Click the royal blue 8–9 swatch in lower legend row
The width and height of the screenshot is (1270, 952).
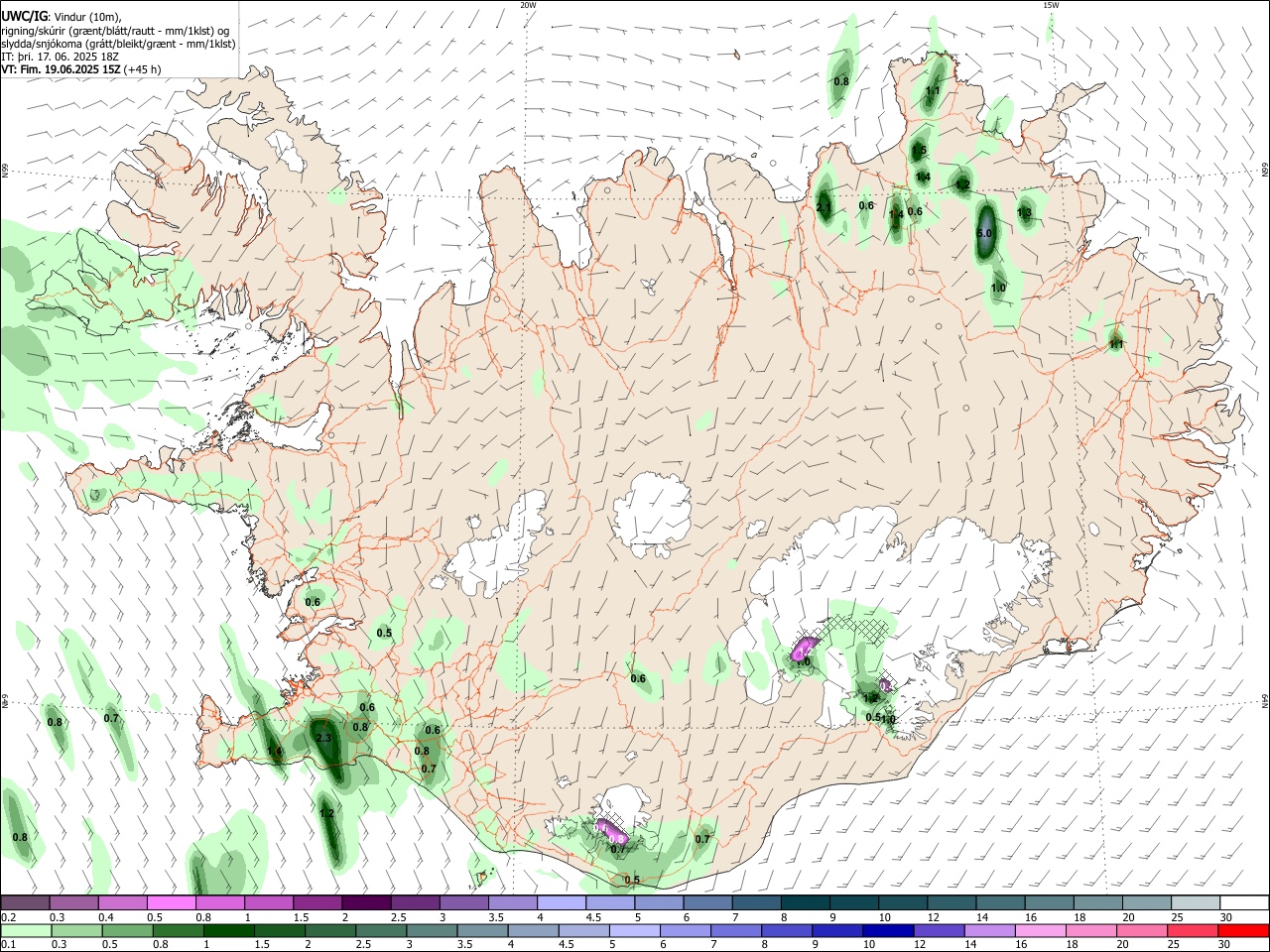point(788,930)
